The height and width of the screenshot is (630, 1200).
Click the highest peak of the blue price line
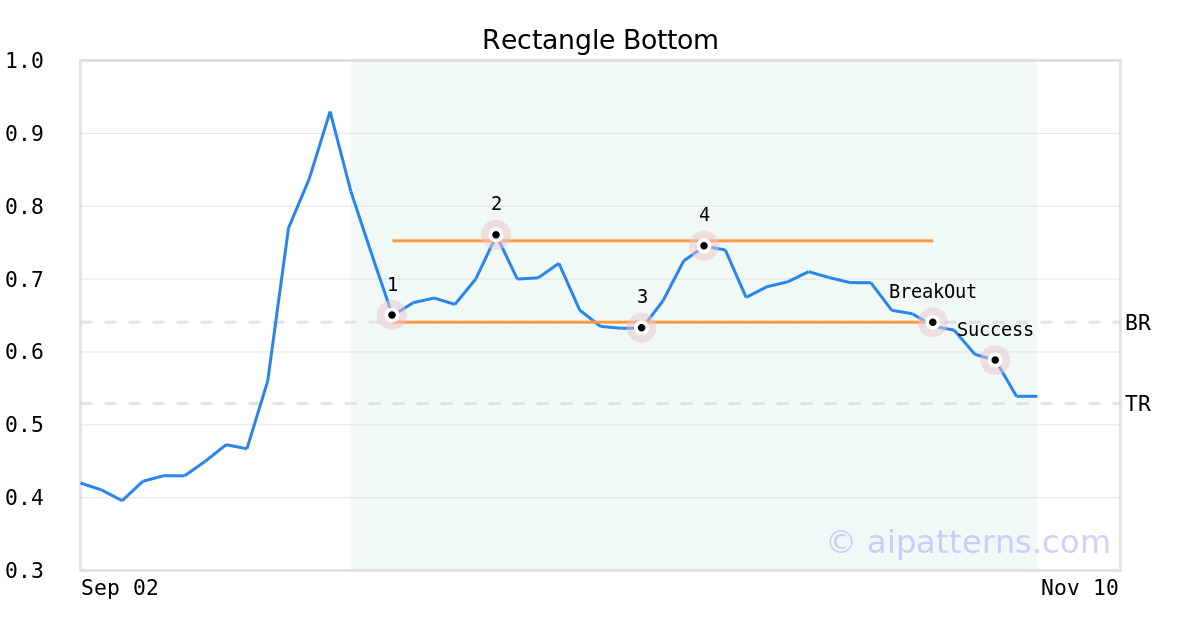click(x=330, y=112)
